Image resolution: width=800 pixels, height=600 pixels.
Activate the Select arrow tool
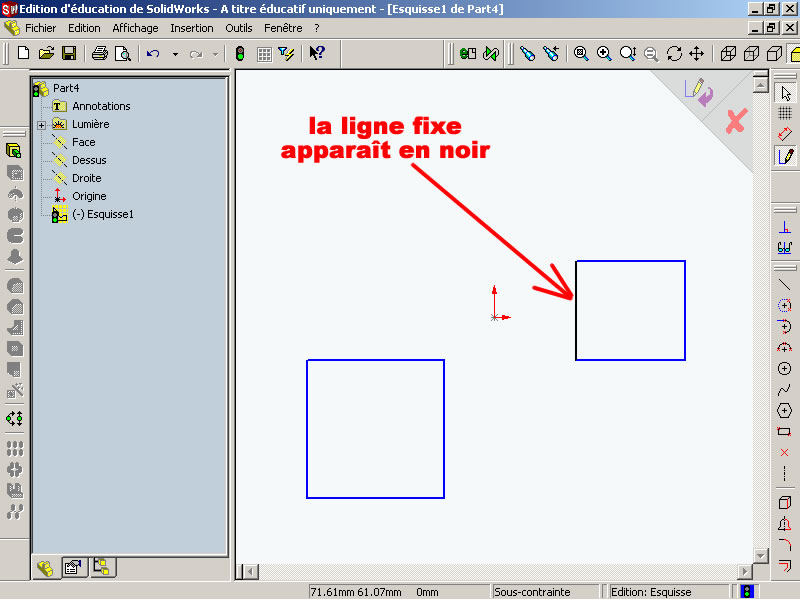785,93
